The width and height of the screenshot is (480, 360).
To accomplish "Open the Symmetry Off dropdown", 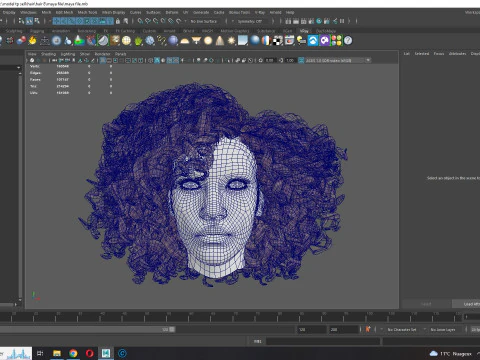I will [250, 21].
